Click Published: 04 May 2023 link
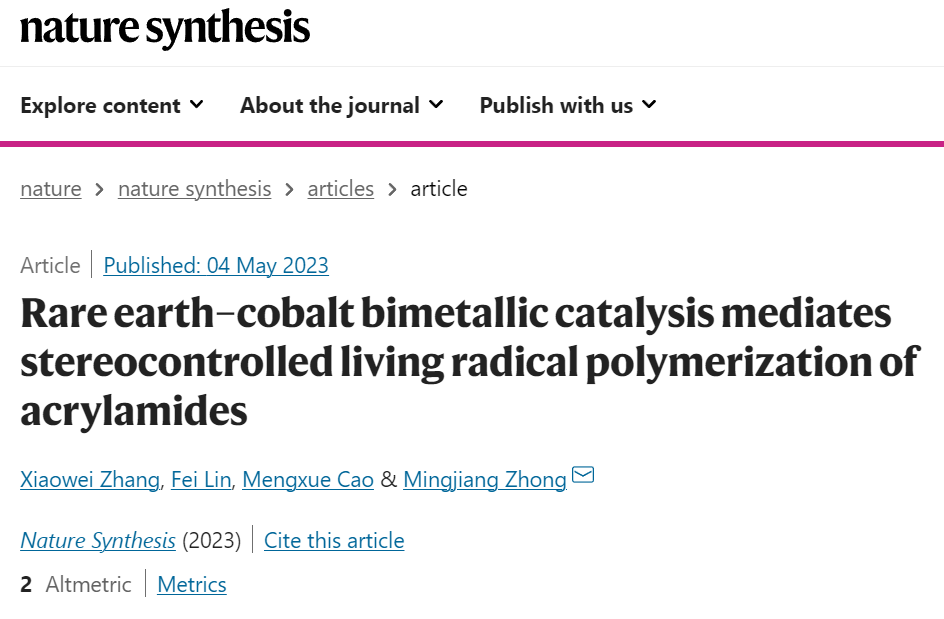Viewport: 944px width, 619px height. [x=216, y=266]
